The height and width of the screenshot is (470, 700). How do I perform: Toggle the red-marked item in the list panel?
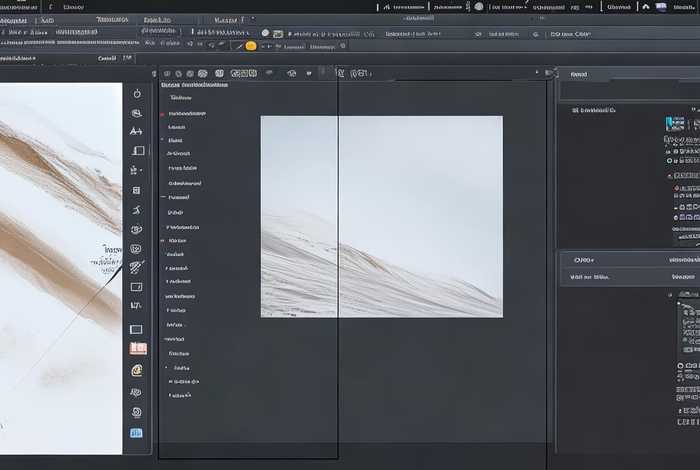coord(163,115)
